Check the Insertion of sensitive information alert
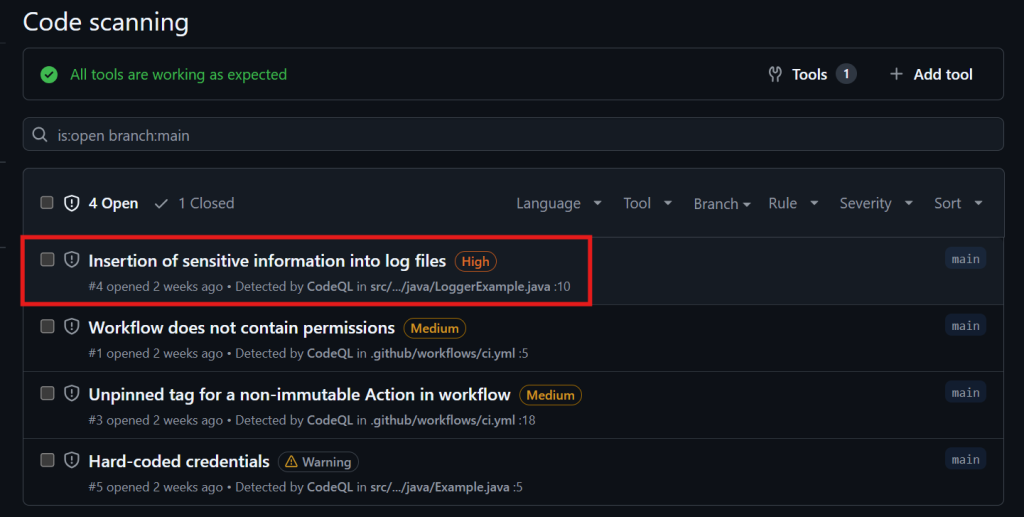The width and height of the screenshot is (1024, 517). coord(47,260)
